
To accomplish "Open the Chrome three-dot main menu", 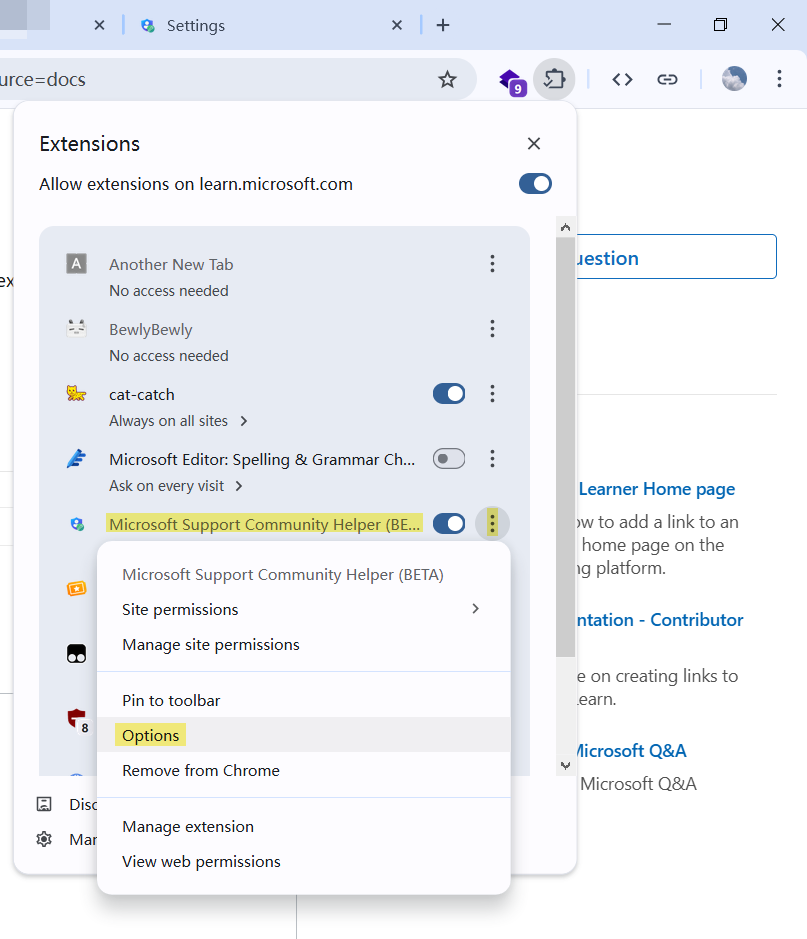I will point(779,78).
